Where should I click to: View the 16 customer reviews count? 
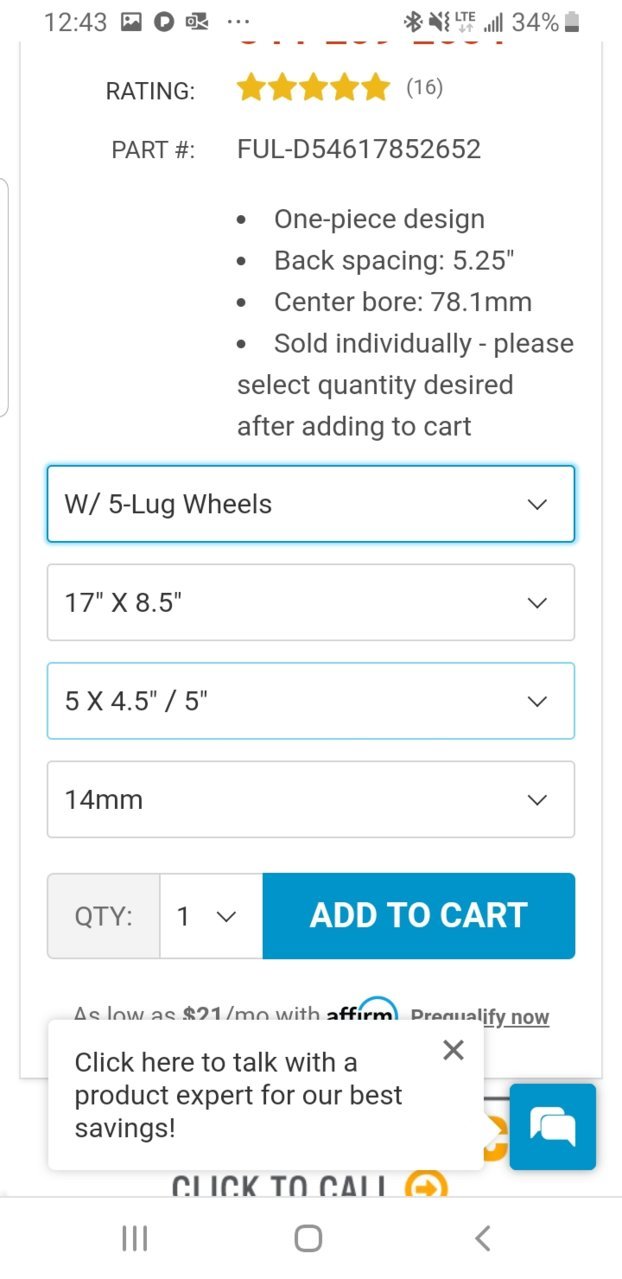424,88
